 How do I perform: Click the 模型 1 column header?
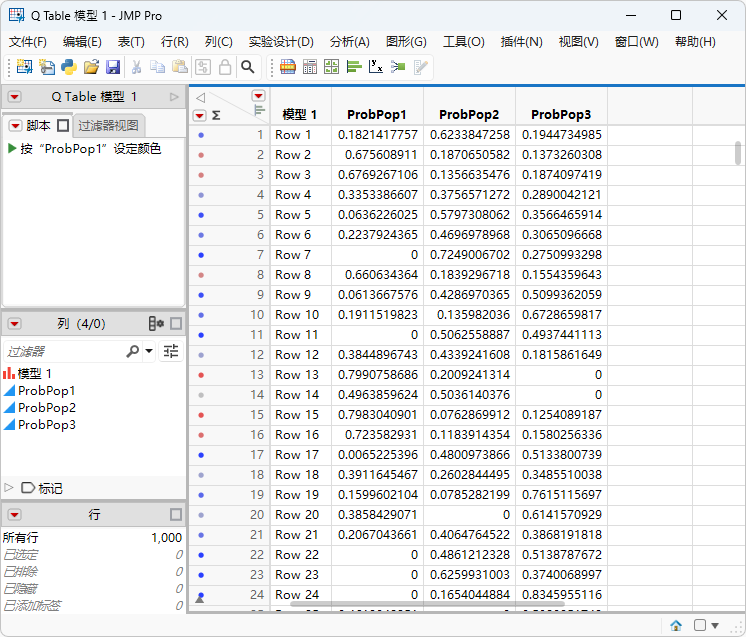tap(300, 115)
